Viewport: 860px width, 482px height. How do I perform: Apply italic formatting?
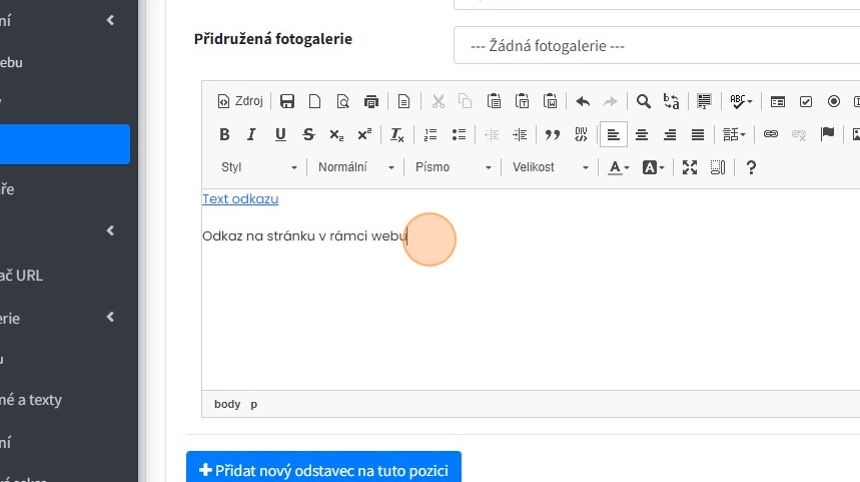pyautogui.click(x=252, y=134)
